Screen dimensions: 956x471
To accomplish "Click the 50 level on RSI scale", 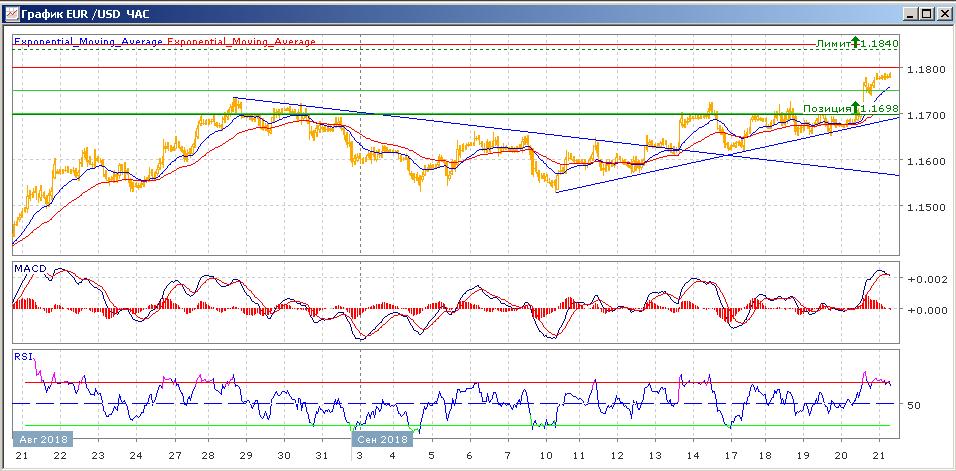I will tap(912, 405).
